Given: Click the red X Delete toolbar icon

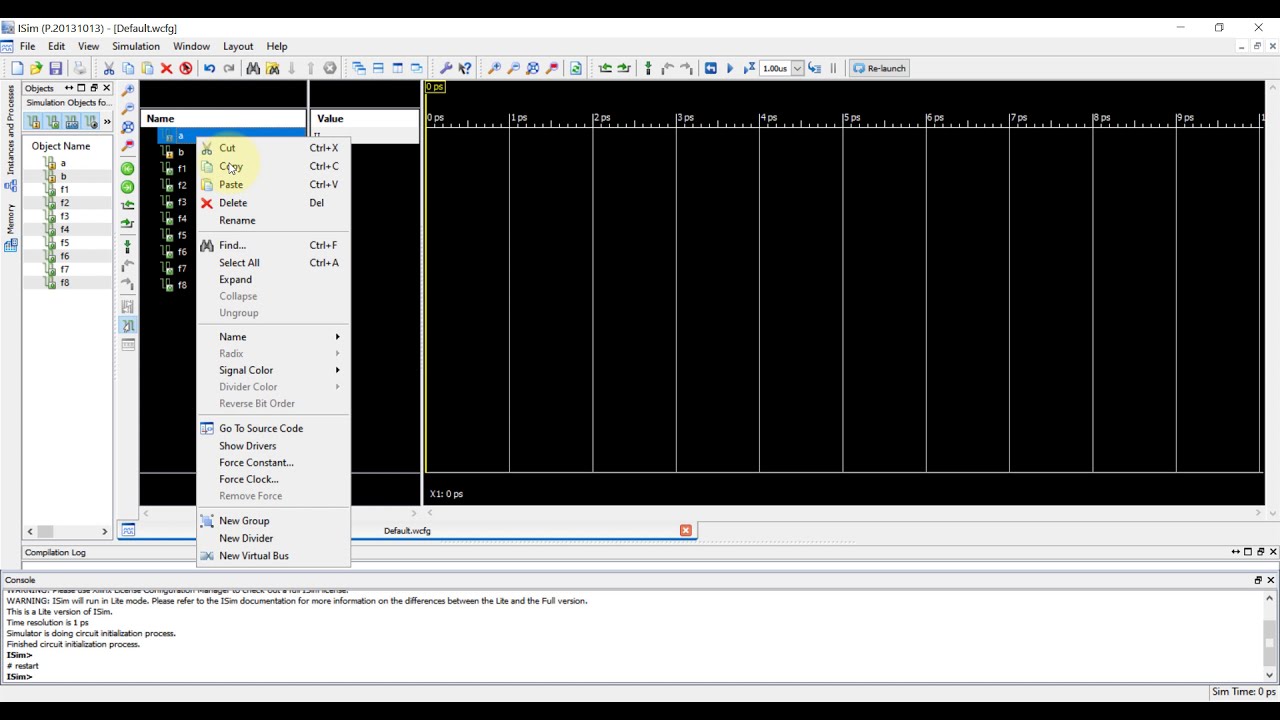Looking at the screenshot, I should pos(166,68).
